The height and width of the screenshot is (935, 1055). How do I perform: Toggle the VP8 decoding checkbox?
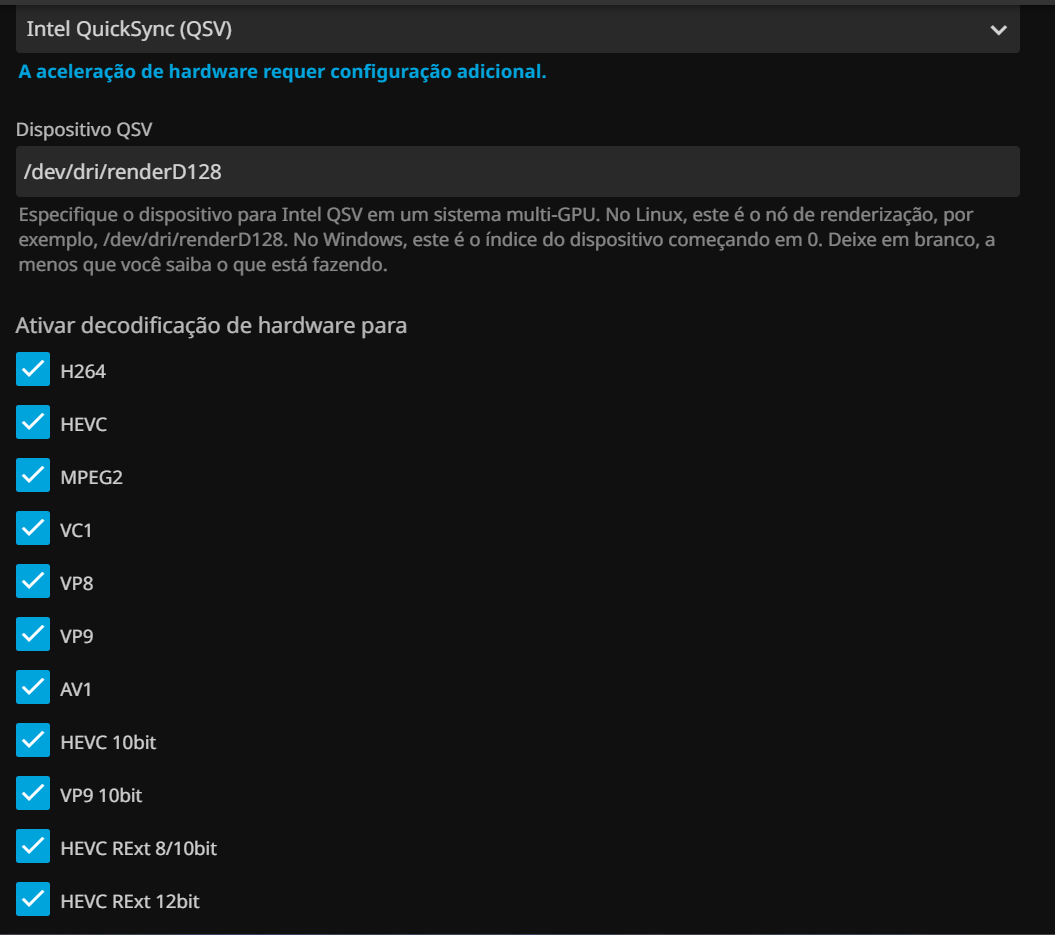tap(33, 582)
